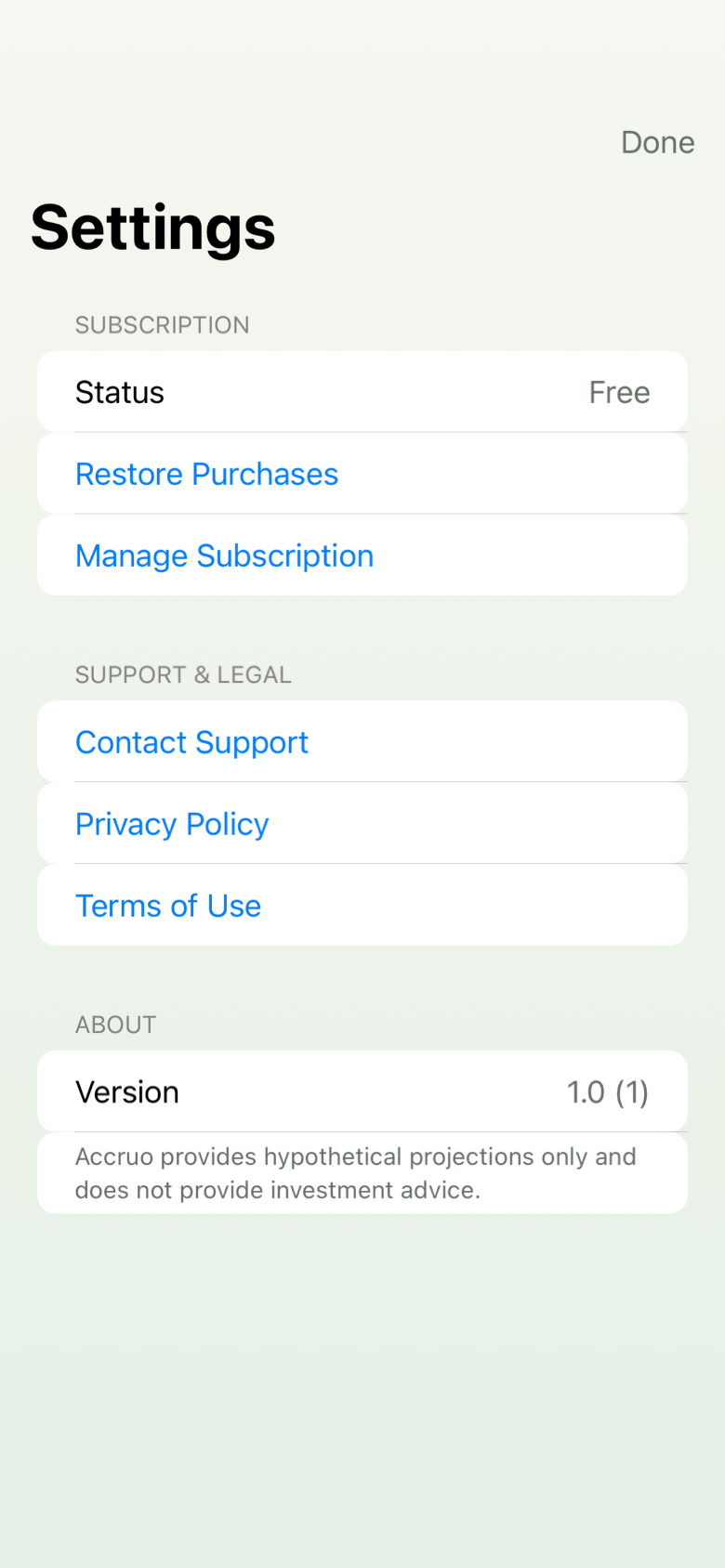Review the app privacy terms
Image resolution: width=725 pixels, height=1568 pixels.
171,823
